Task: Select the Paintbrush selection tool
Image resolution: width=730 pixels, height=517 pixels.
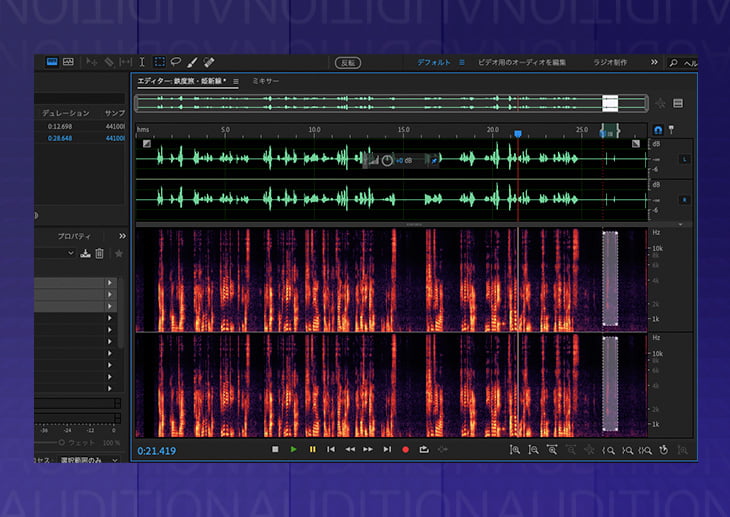Action: 193,62
